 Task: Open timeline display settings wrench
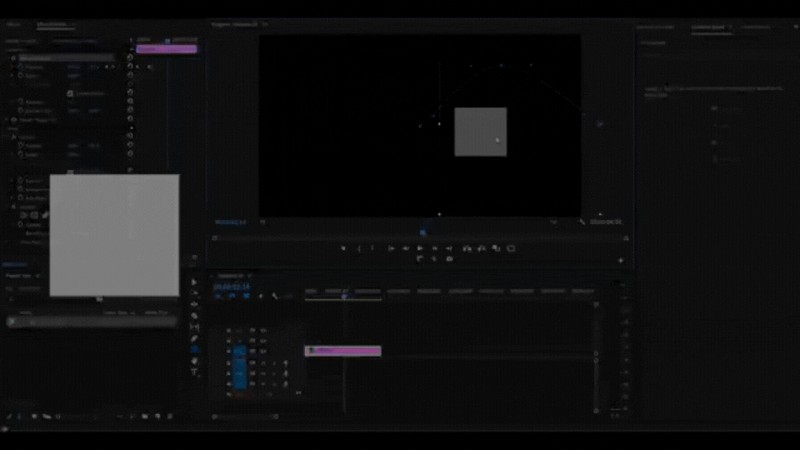click(x=275, y=296)
